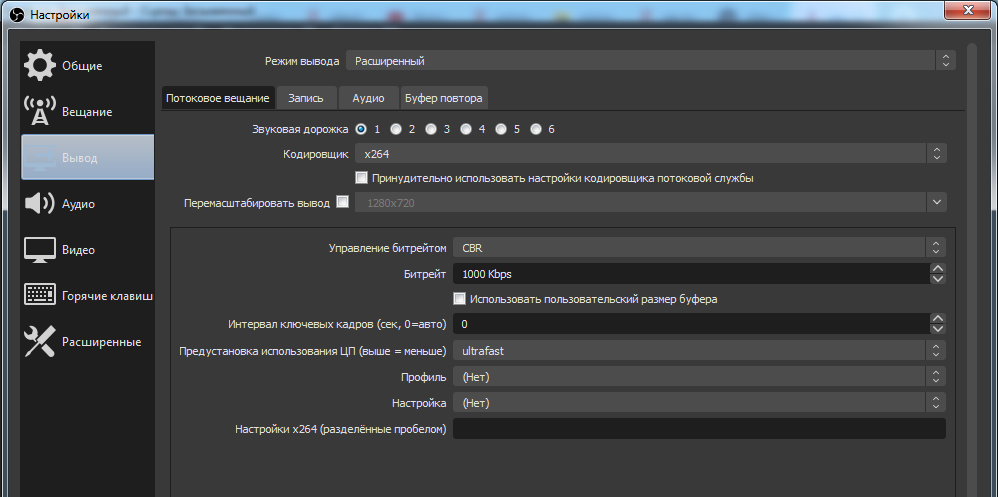The image size is (998, 497).
Task: Select audio track 1 radio button
Action: pyautogui.click(x=361, y=129)
